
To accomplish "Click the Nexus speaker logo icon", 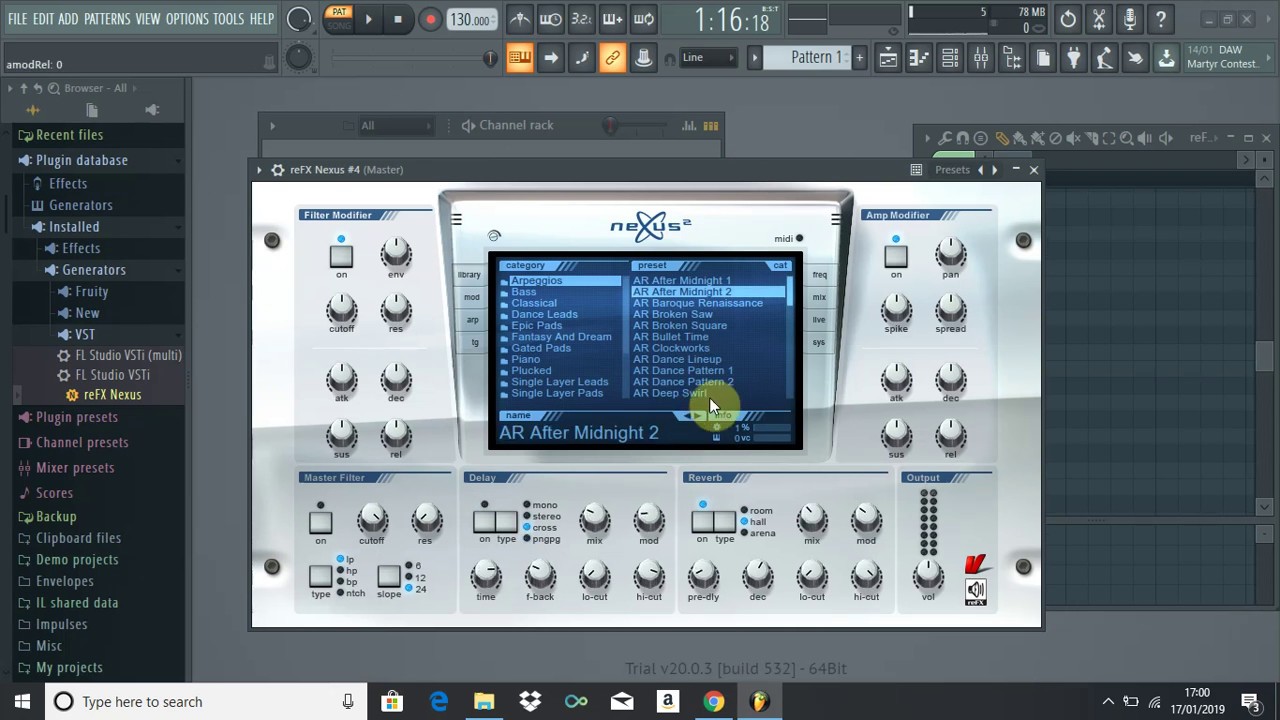I will pyautogui.click(x=975, y=591).
